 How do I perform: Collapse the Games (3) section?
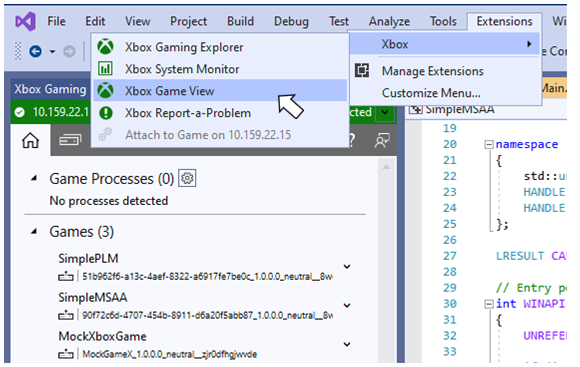tap(34, 232)
